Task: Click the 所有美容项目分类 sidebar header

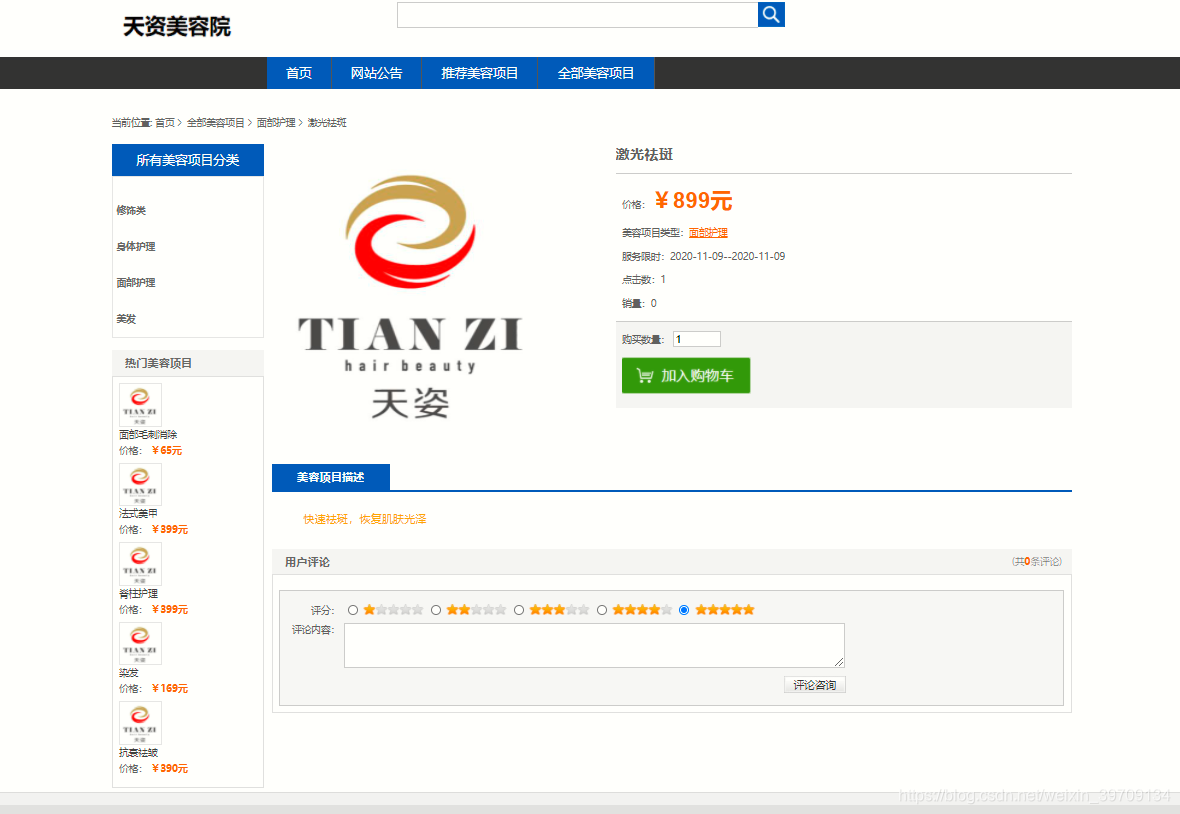Action: coord(188,160)
